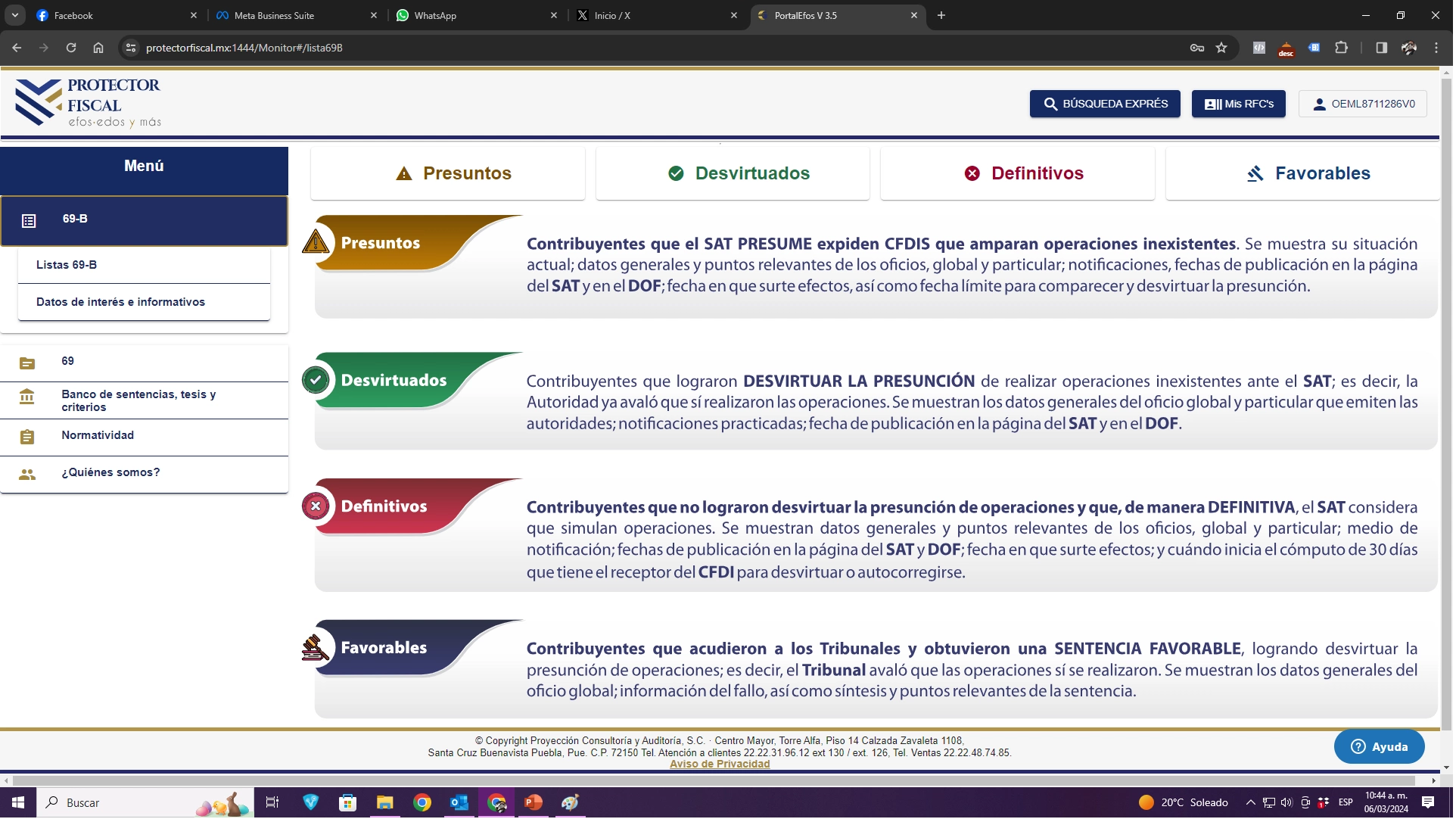Open Listas 69-B submenu item
Viewport: 1456px width, 819px height.
pos(67,265)
